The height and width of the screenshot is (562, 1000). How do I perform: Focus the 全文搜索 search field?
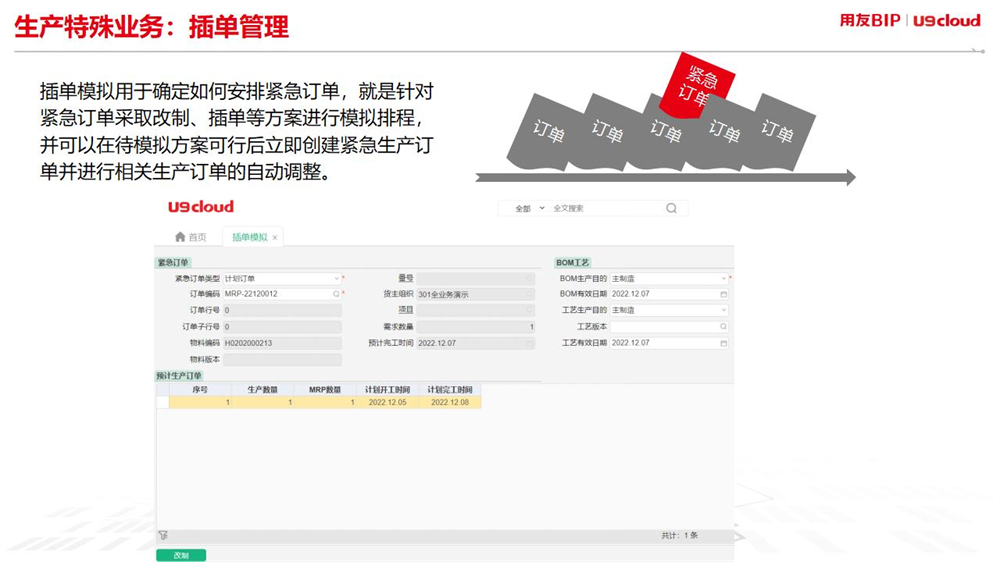coord(606,209)
